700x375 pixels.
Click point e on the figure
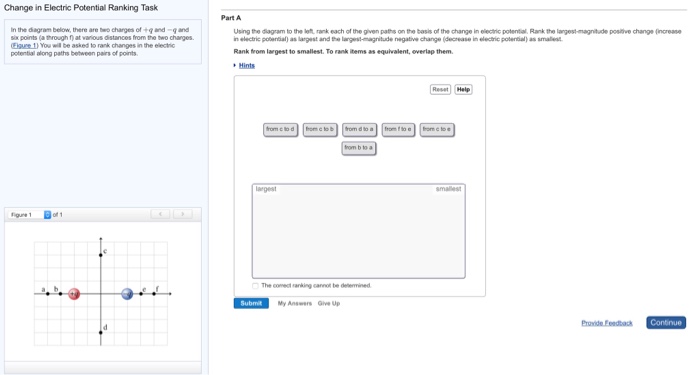click(x=141, y=294)
